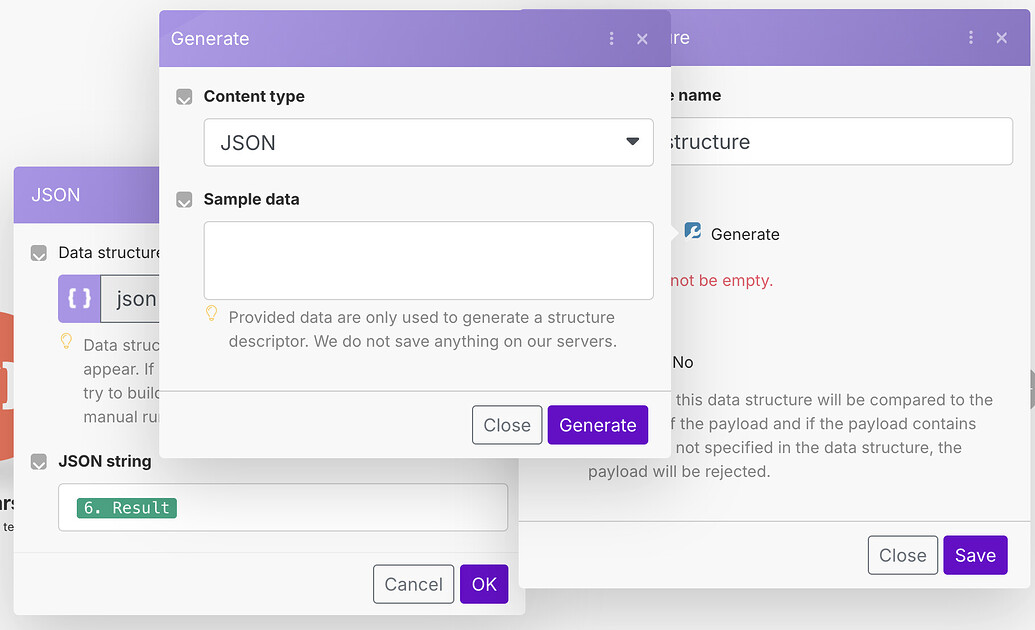Click the purple {} data structure icon
1035x630 pixels.
pos(79,298)
